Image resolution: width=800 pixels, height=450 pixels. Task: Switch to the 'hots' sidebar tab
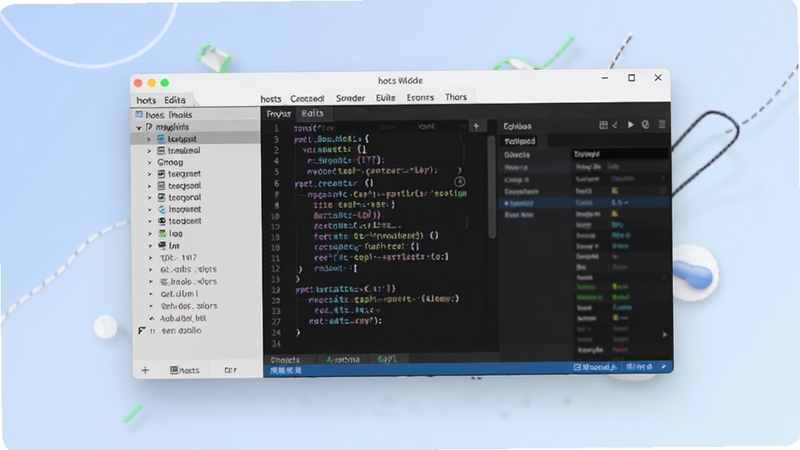point(146,101)
